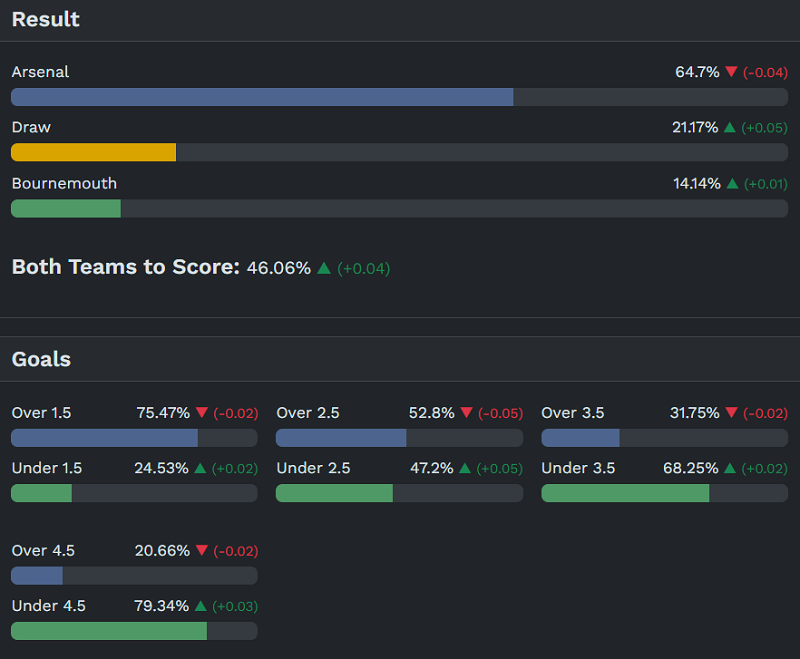Click the green up arrow beside Draw 21.17%
Image resolution: width=800 pixels, height=659 pixels.
point(729,128)
